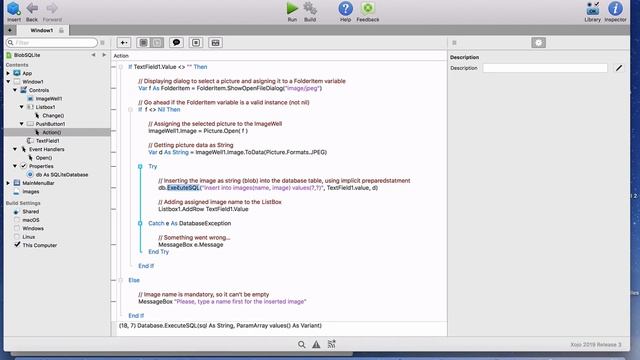Screen dimensions: 640x360
Task: Click into the navigator Filter field
Action: point(52,42)
